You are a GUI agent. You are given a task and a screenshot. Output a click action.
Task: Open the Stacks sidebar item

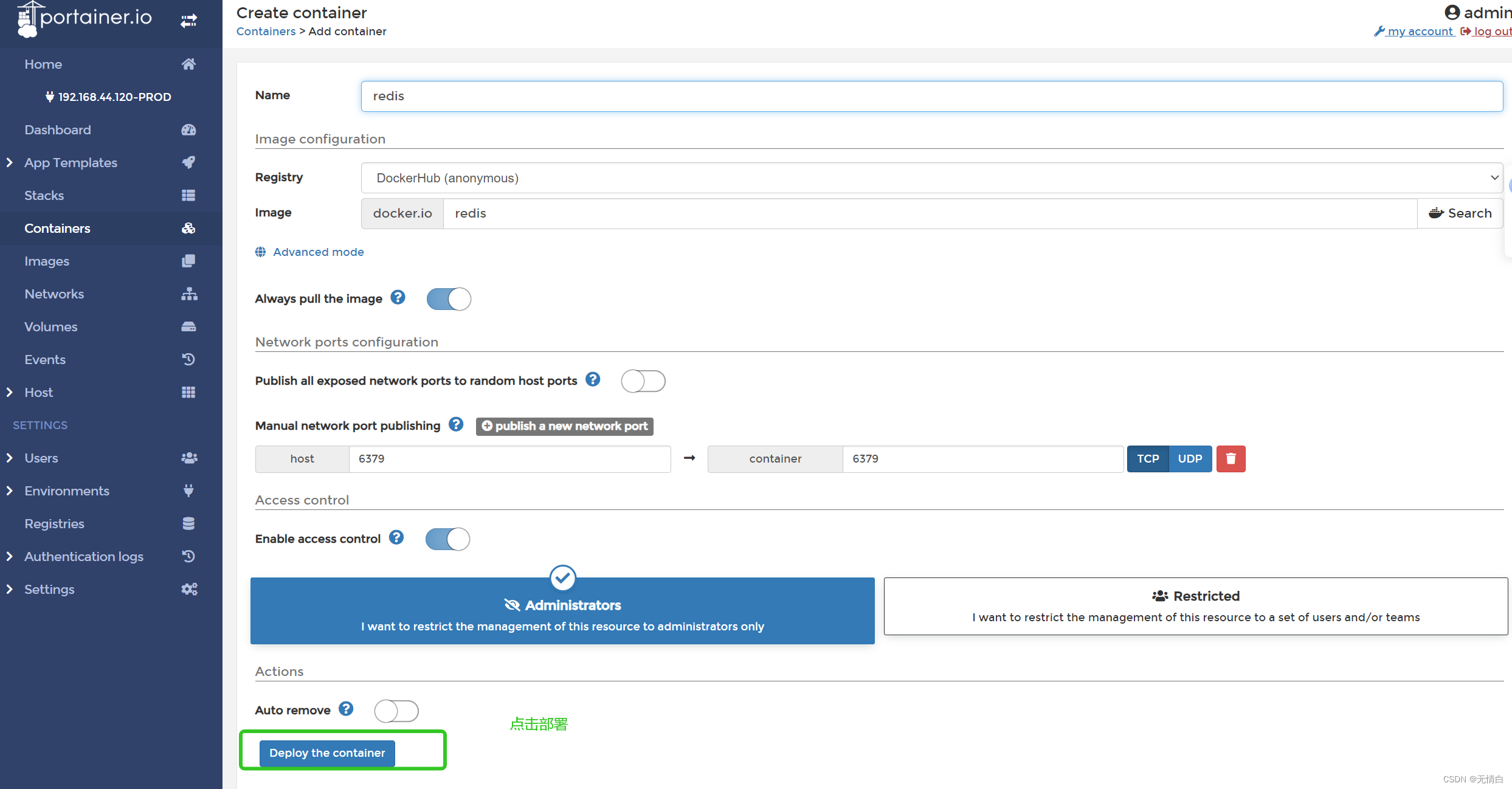pos(111,195)
